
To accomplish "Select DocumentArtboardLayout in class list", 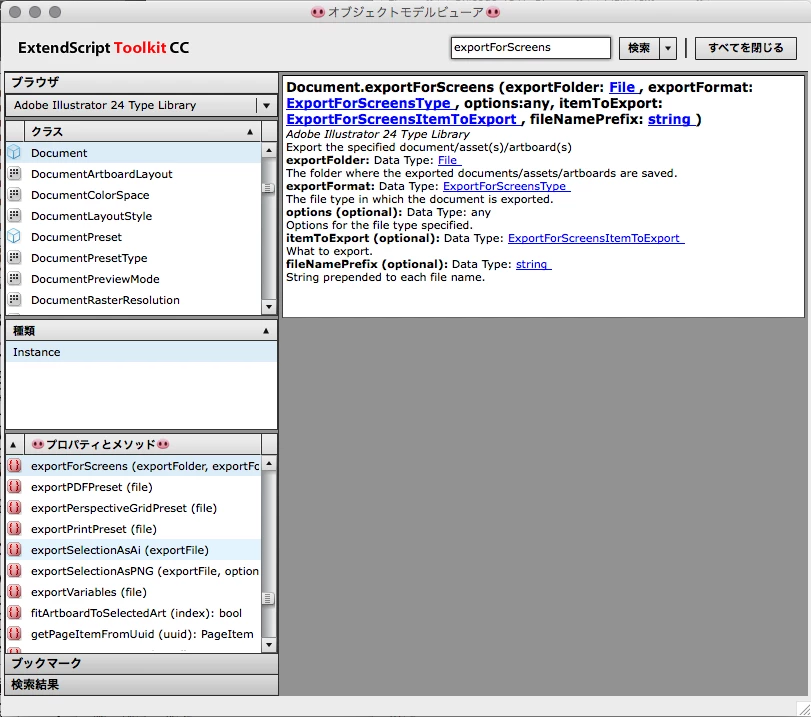I will coord(133,174).
